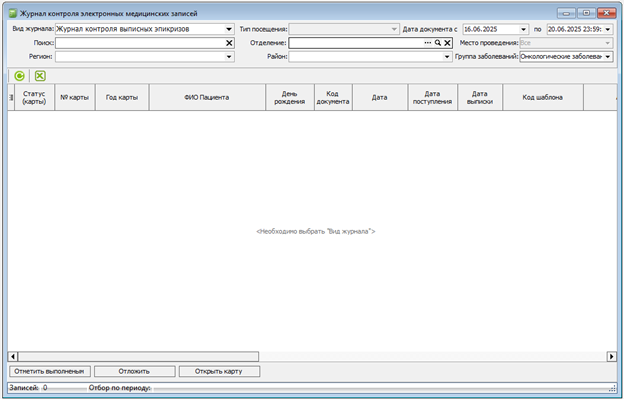Click the ellipsis button in Отделение field
Viewport: 624px width, 399px height.
pyautogui.click(x=428, y=43)
